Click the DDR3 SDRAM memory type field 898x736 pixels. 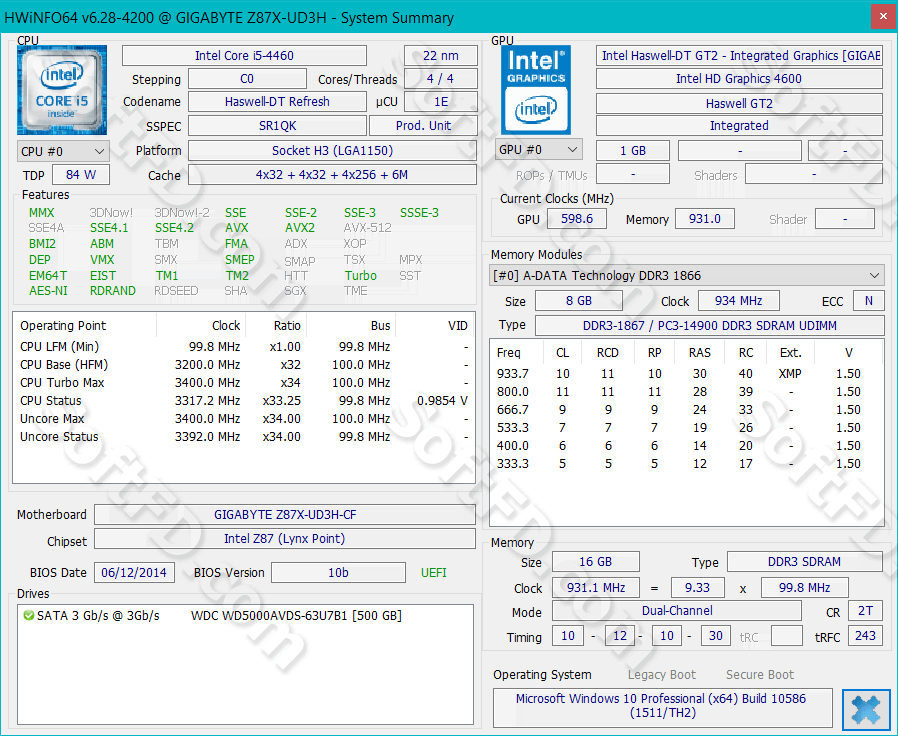pos(805,562)
